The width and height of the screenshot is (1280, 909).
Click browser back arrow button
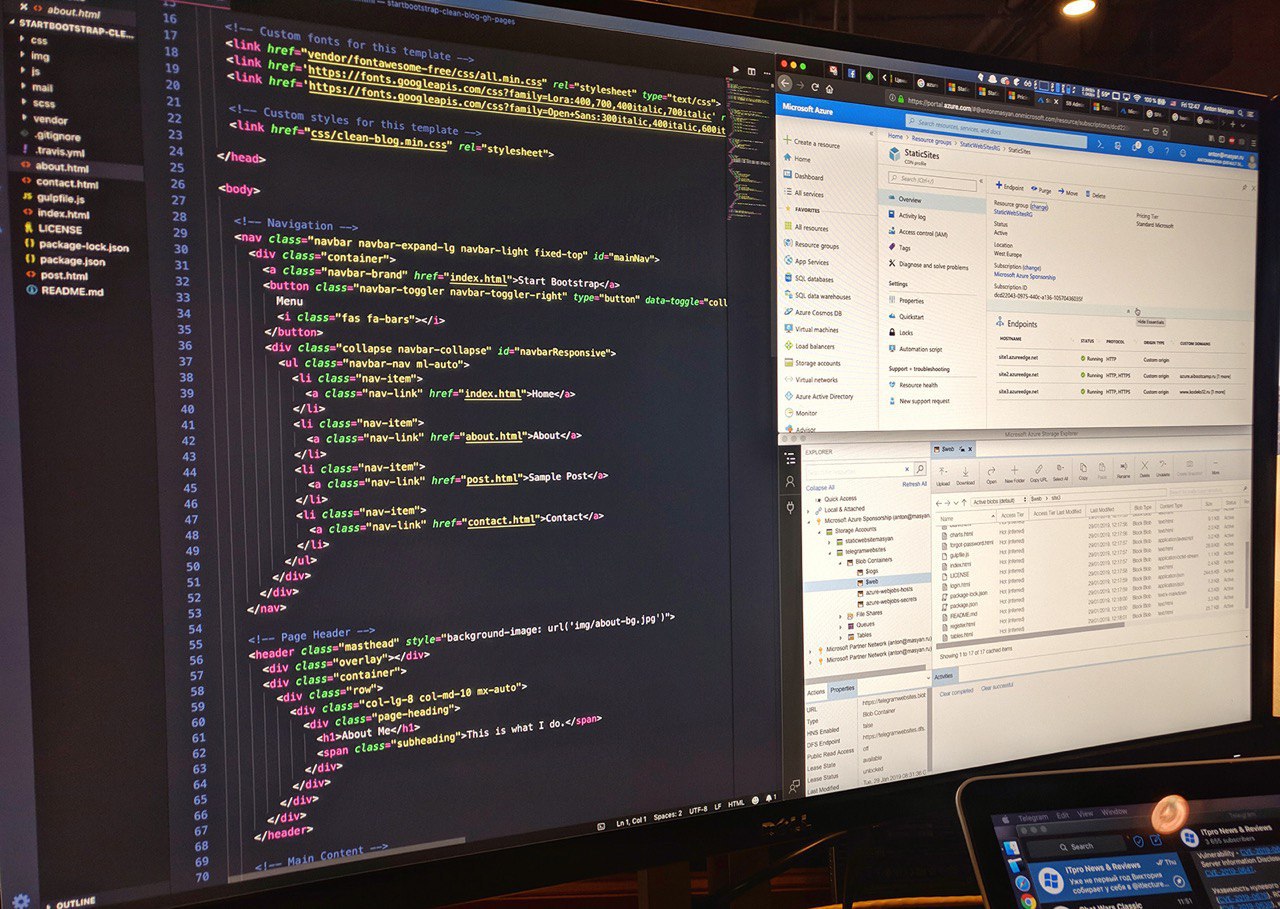pos(785,83)
